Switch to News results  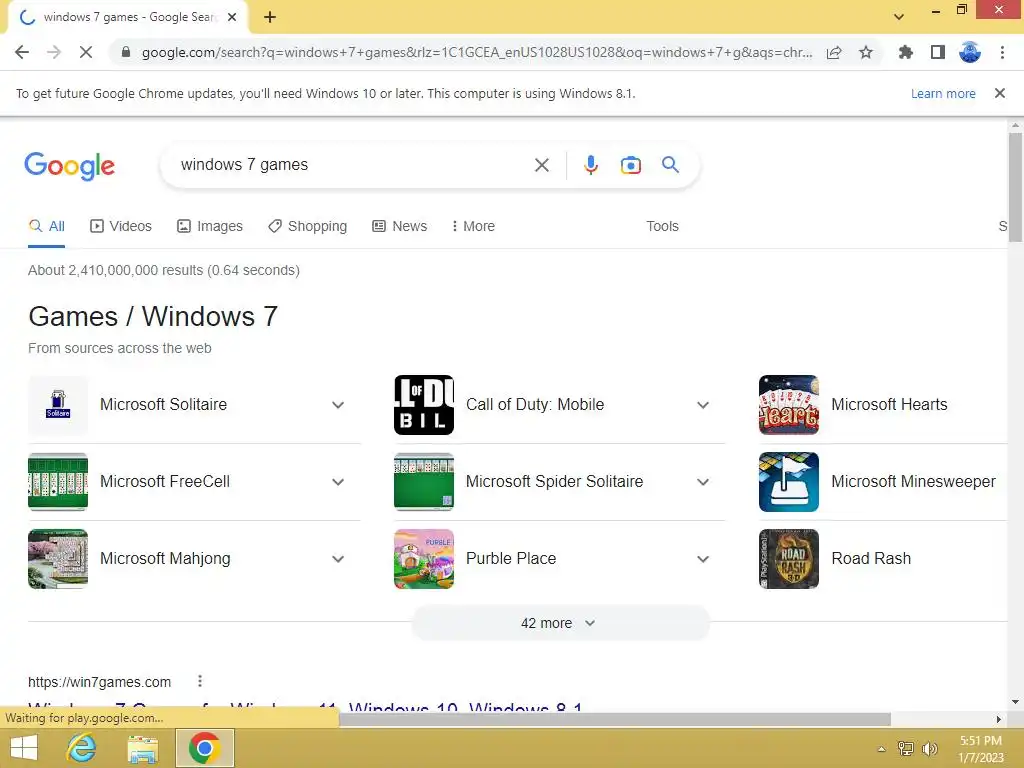(x=400, y=227)
